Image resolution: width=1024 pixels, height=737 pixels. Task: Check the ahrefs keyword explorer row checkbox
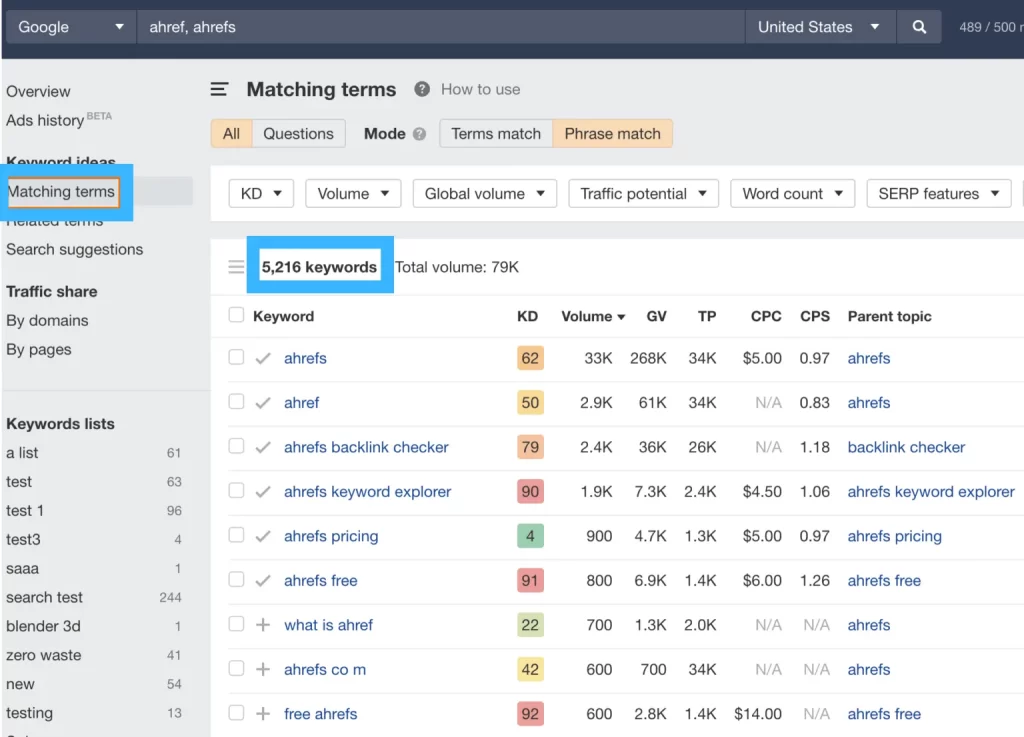point(236,490)
